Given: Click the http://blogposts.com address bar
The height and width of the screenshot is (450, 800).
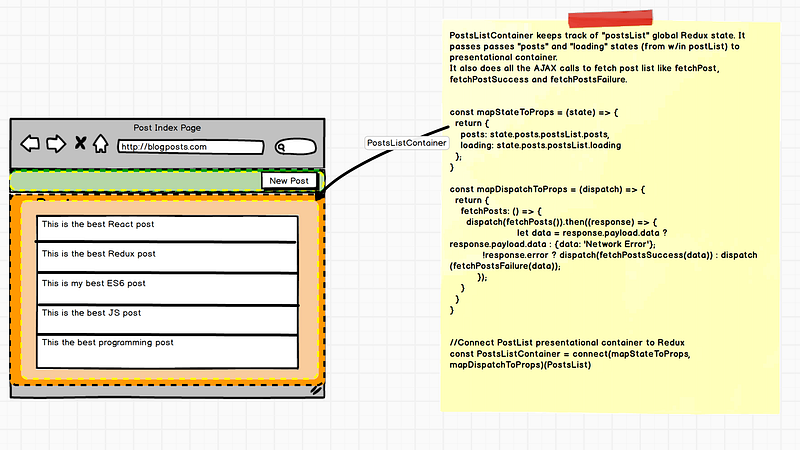Looking at the screenshot, I should pos(191,147).
